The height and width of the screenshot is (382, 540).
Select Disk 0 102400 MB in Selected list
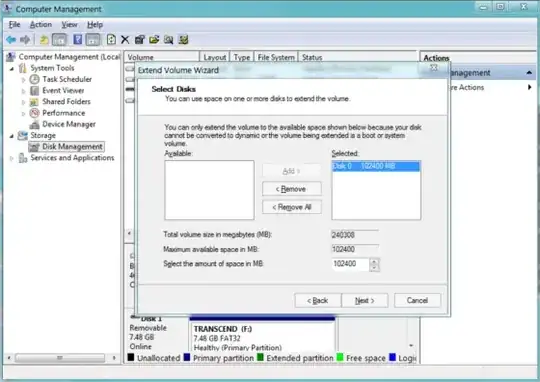(376, 166)
